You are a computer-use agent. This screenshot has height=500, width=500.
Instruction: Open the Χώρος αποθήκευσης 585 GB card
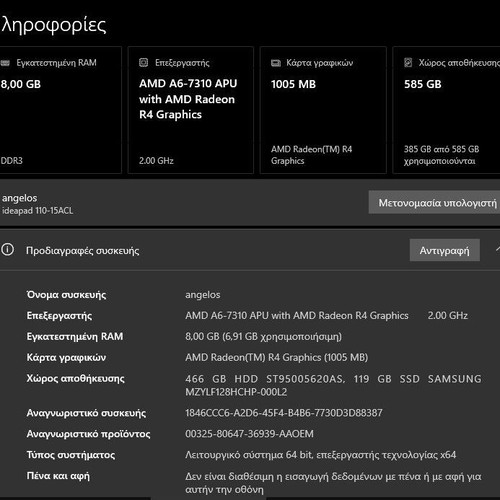(446, 110)
